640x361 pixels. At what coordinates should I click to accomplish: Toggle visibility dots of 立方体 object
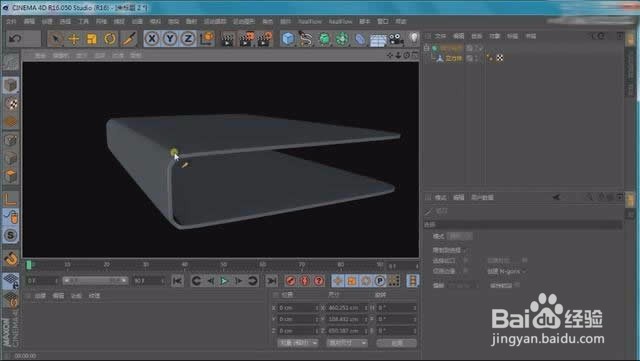(476, 58)
